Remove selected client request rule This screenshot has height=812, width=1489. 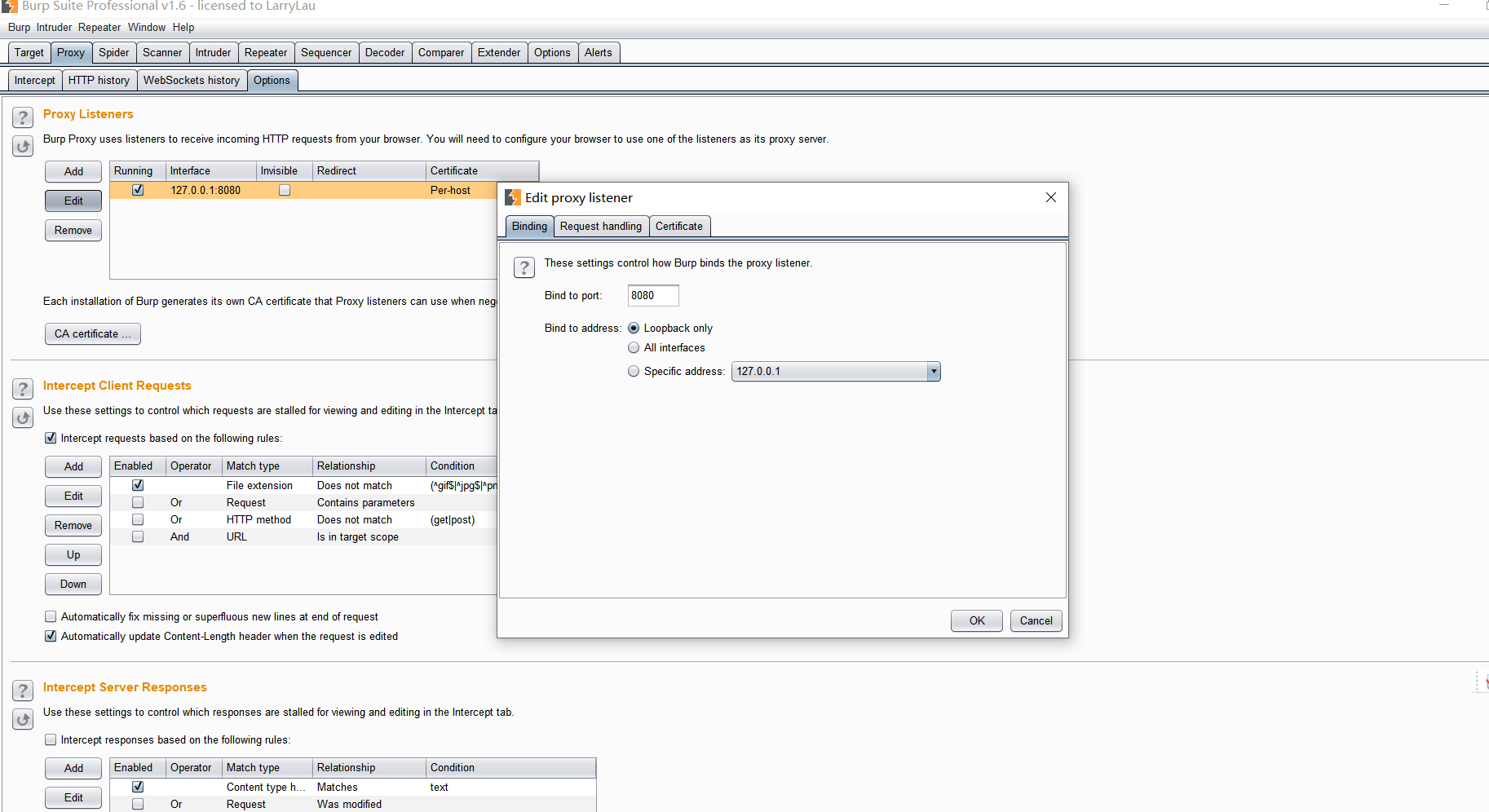pos(73,525)
